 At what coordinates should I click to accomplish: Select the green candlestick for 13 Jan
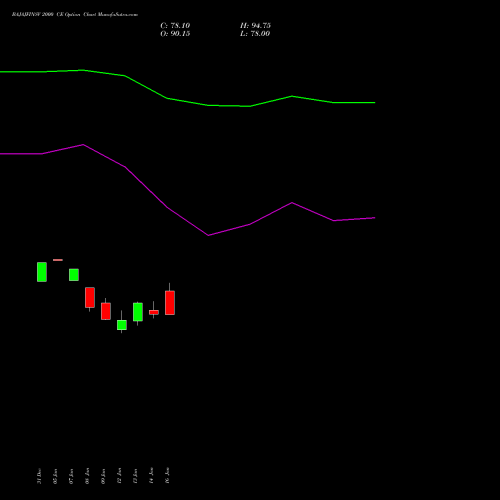[x=138, y=312]
